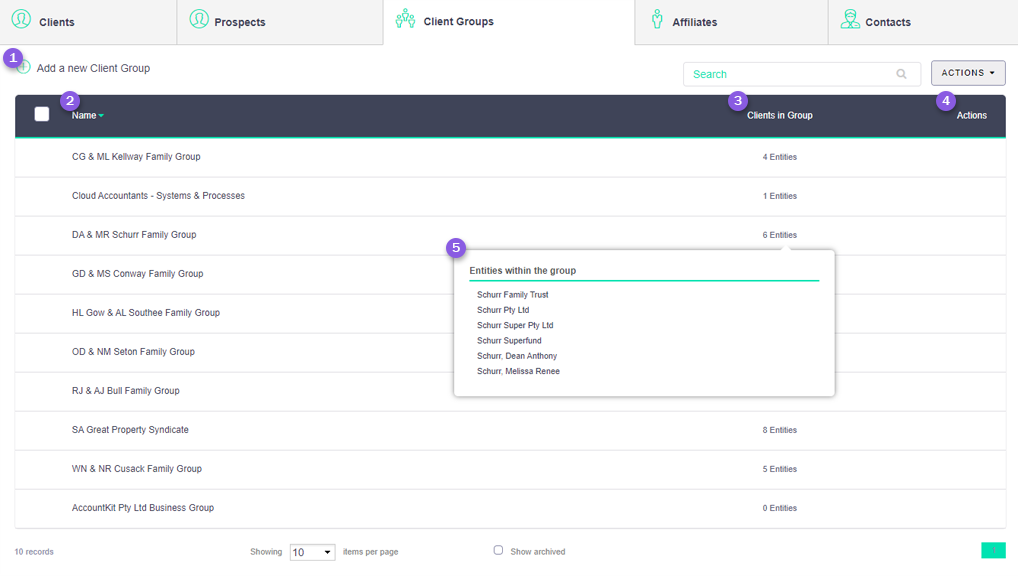
Task: Select the Prospects people icon
Action: point(200,20)
